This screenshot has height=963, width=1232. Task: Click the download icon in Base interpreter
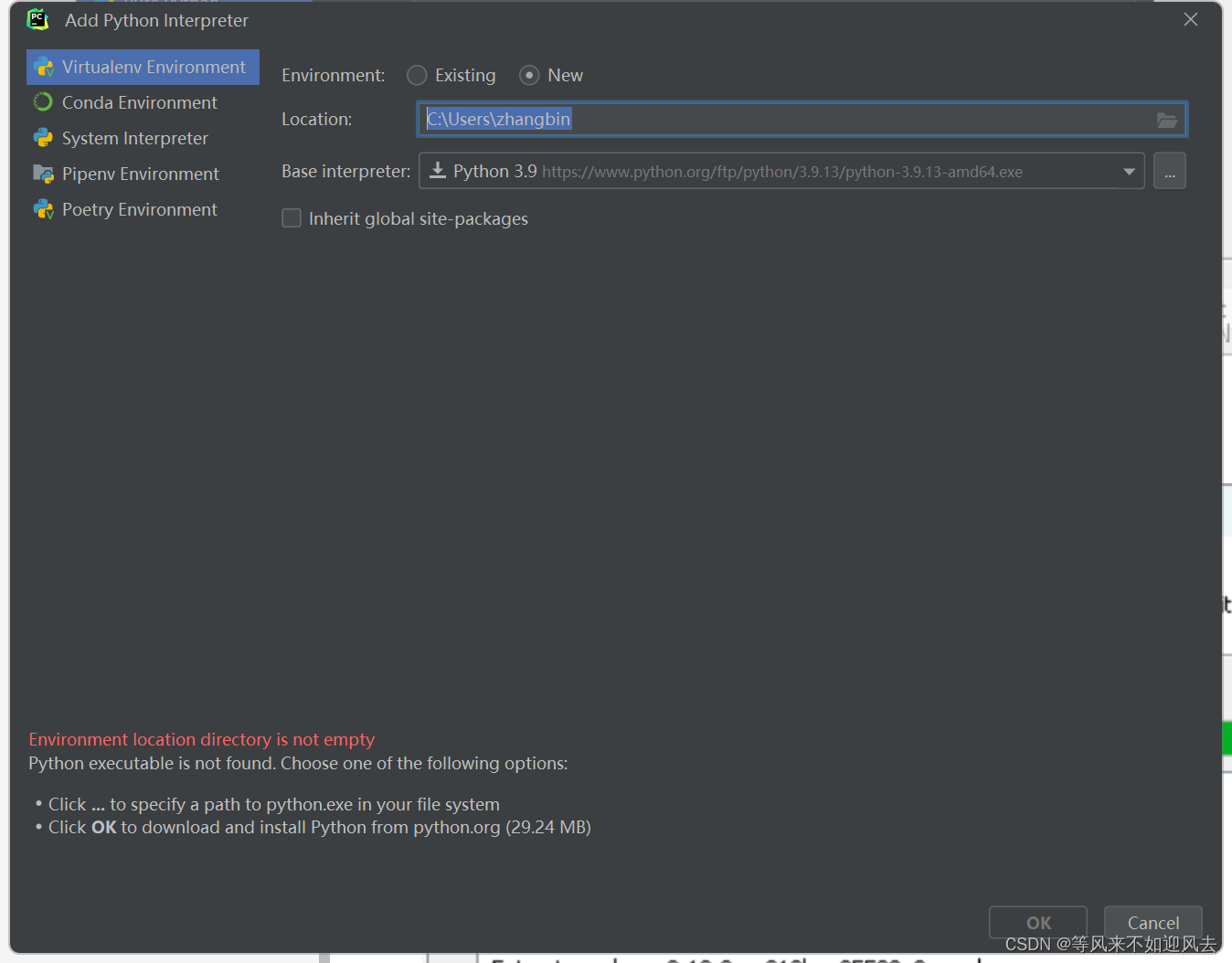tap(438, 171)
